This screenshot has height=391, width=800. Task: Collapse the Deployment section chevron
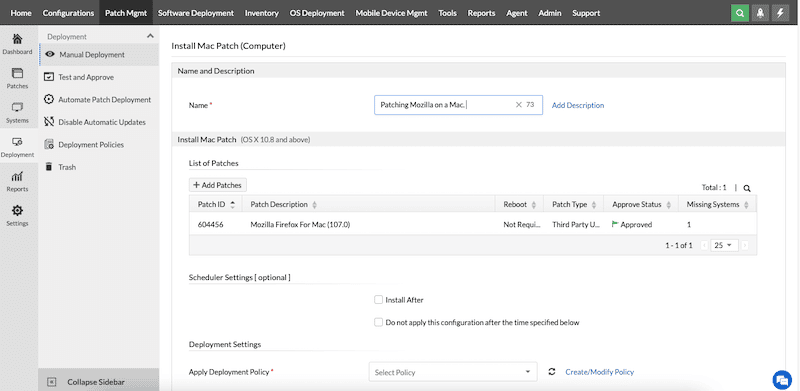pyautogui.click(x=150, y=36)
